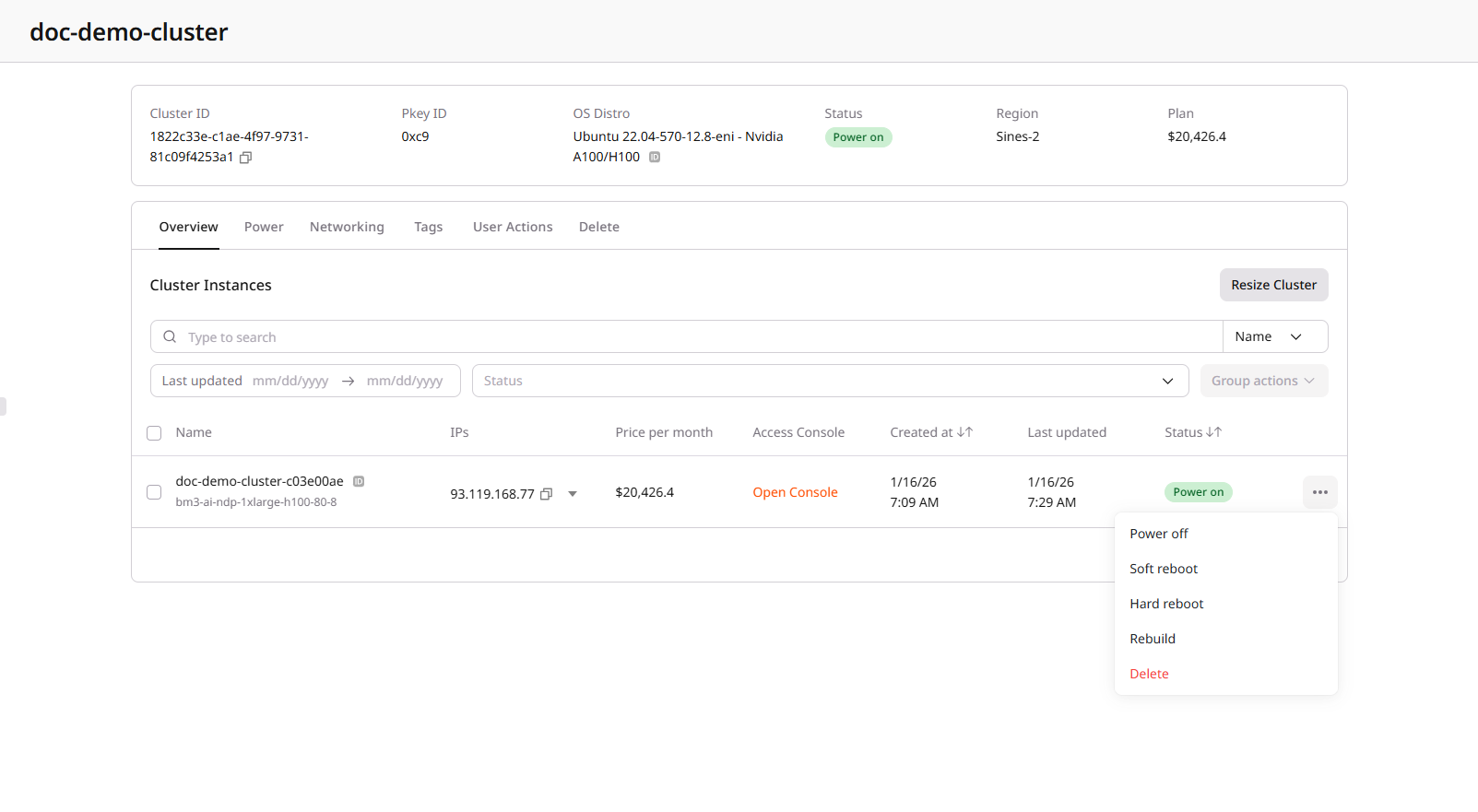
Task: Expand the IP address list arrow
Action: (x=573, y=494)
